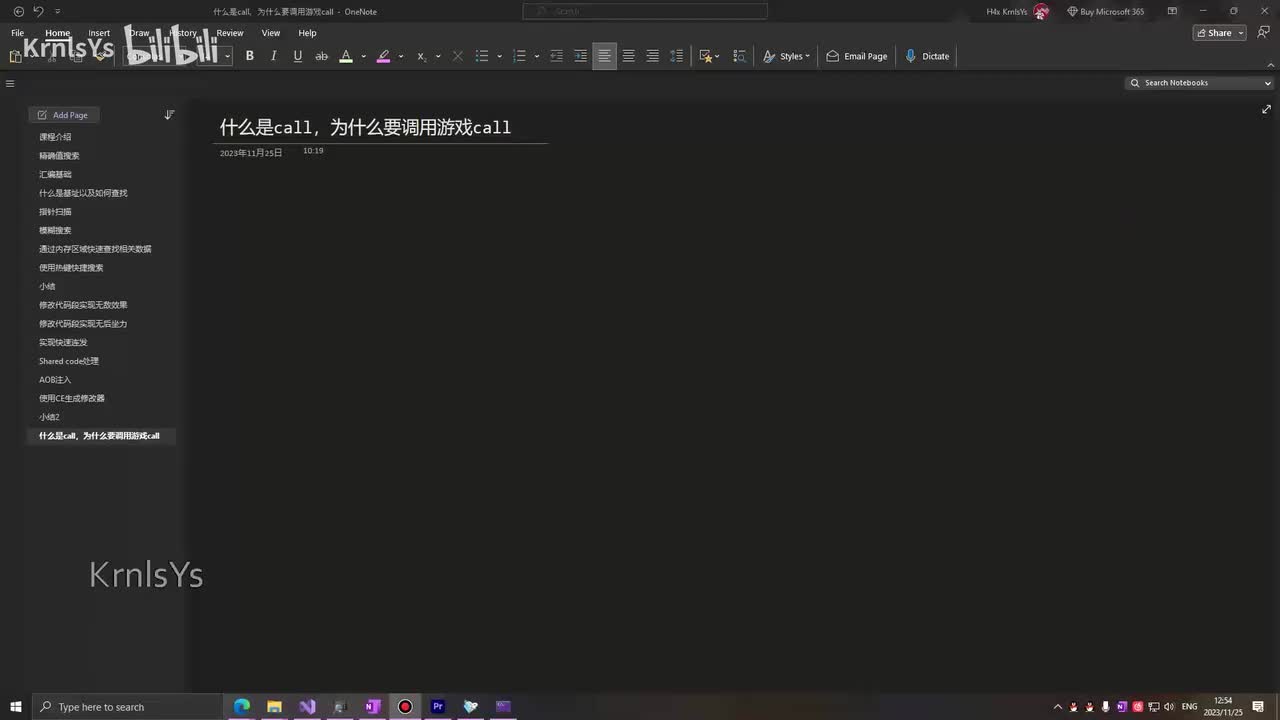Screen dimensions: 1280x720
Task: Expand page to full view
Action: (x=1266, y=109)
